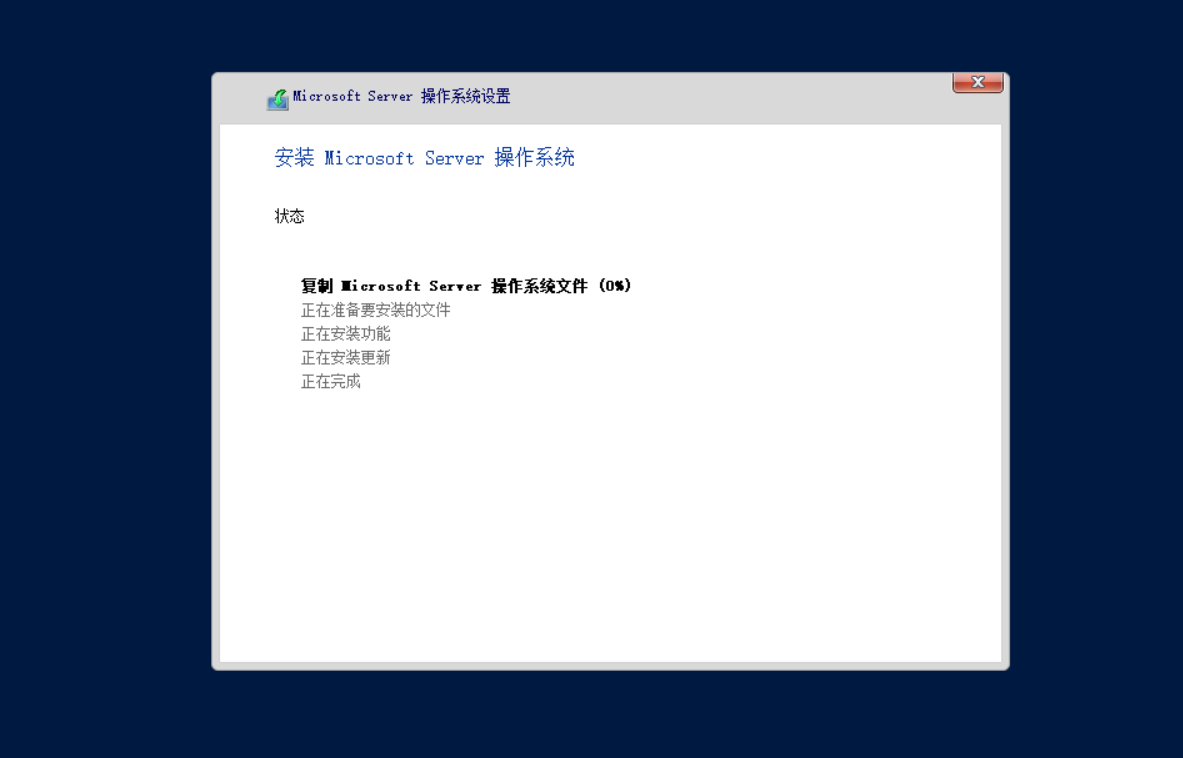
Task: Click the top-left corner of the setup window
Action: 215,76
